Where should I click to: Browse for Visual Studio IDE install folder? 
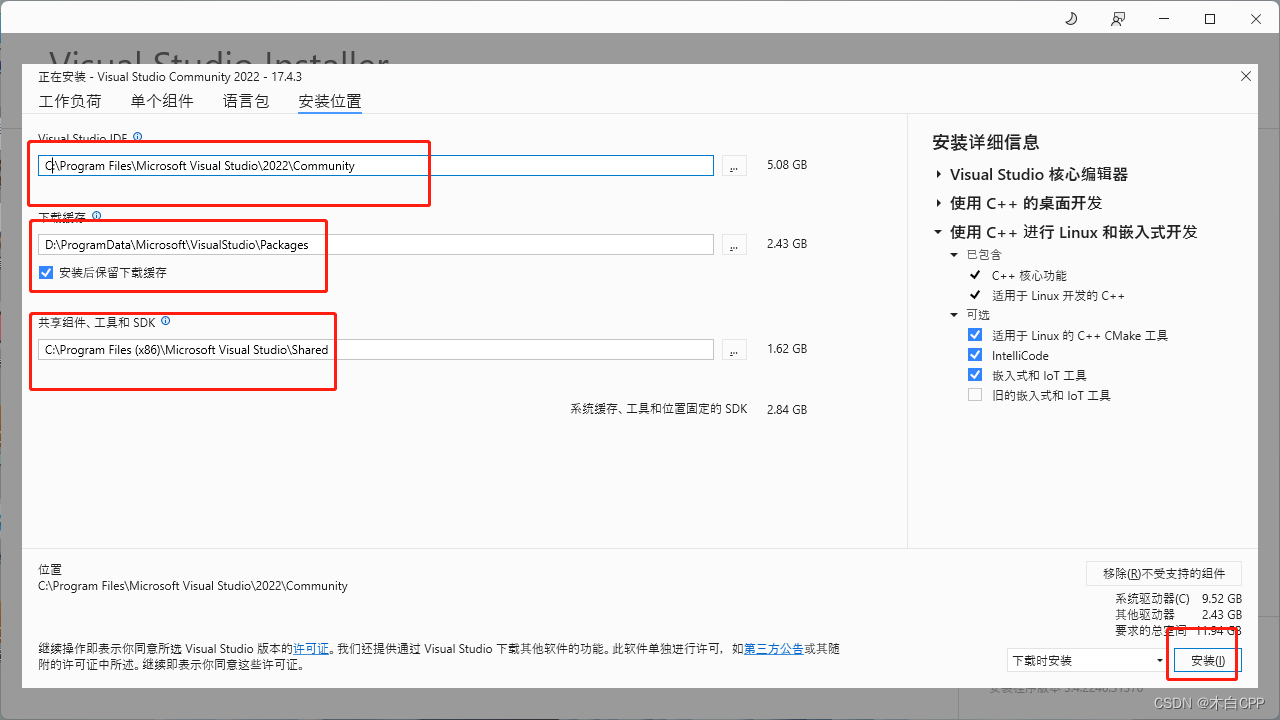tap(734, 165)
